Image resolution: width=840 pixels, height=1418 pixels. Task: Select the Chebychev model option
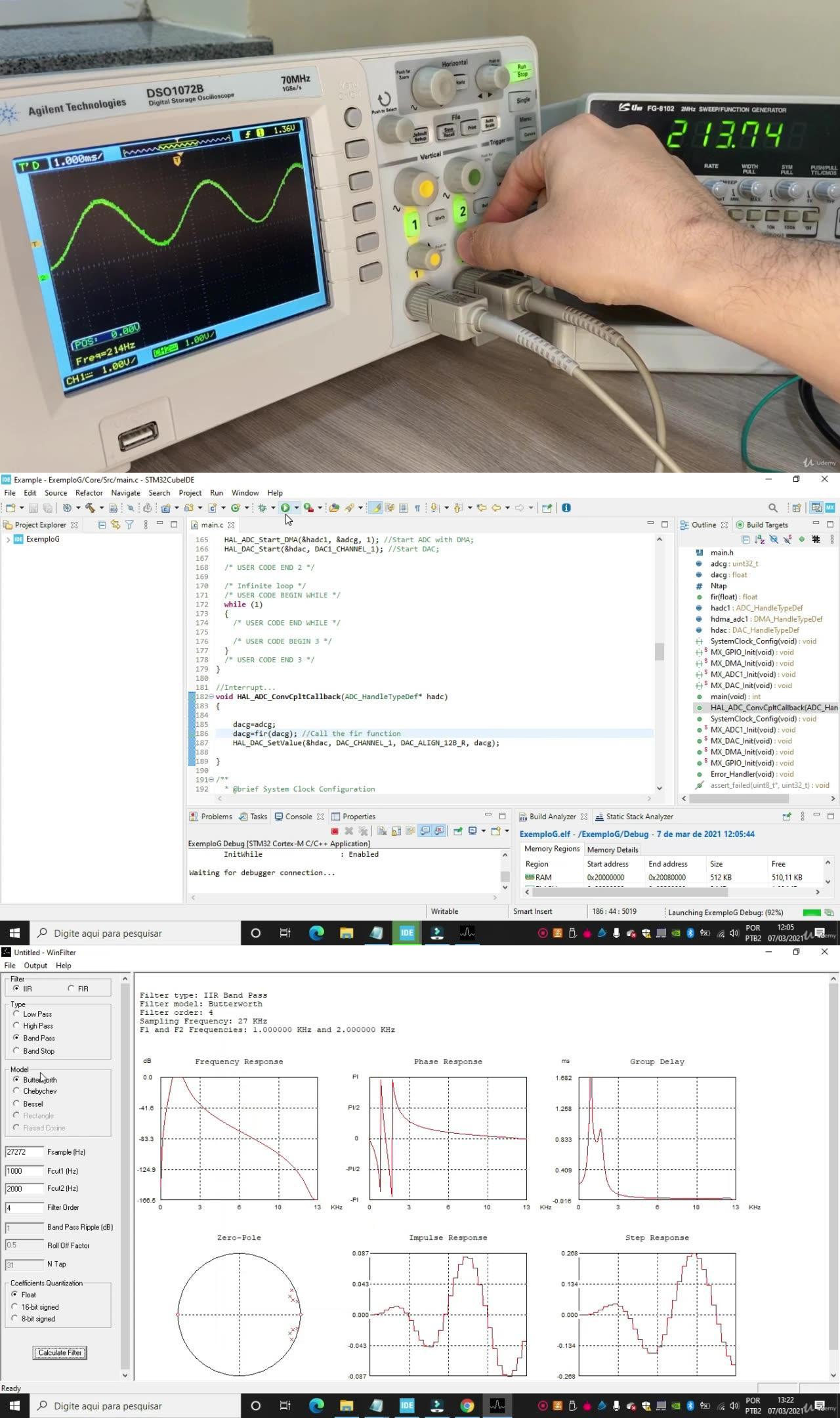pos(16,1091)
